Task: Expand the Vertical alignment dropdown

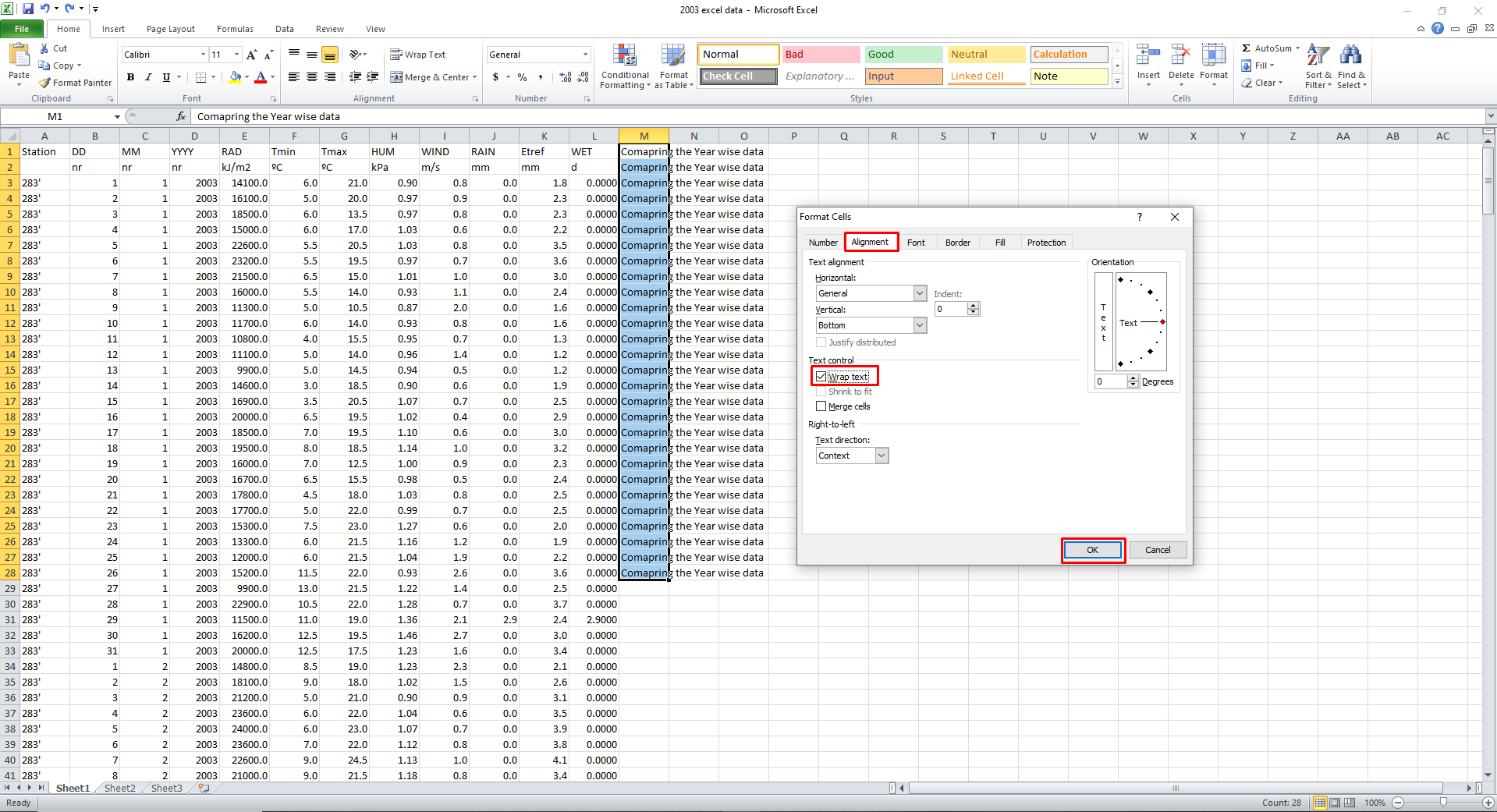Action: 920,325
